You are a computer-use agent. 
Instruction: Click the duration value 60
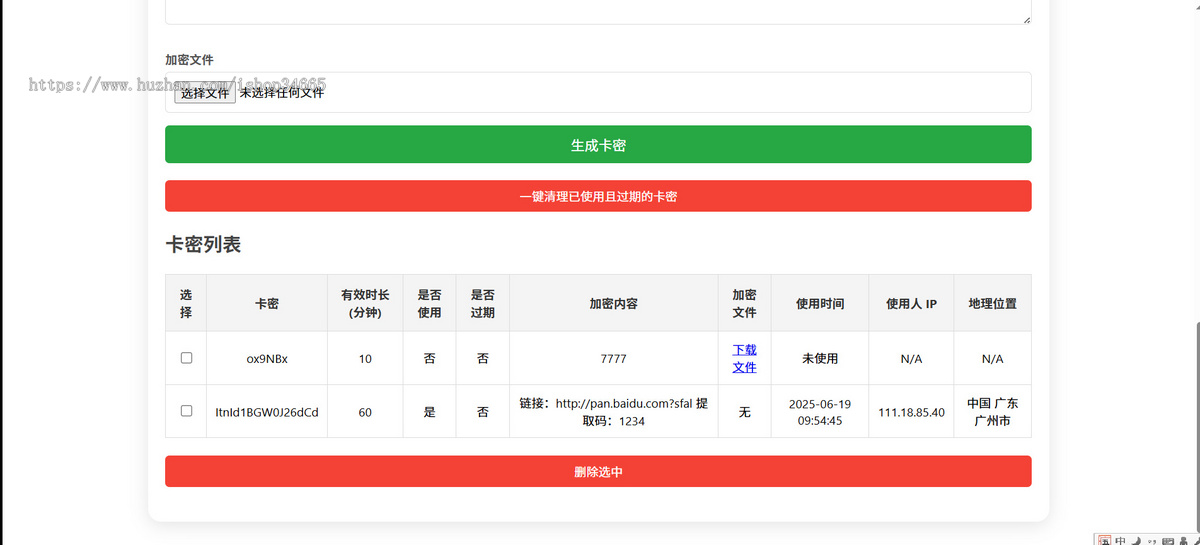point(365,412)
